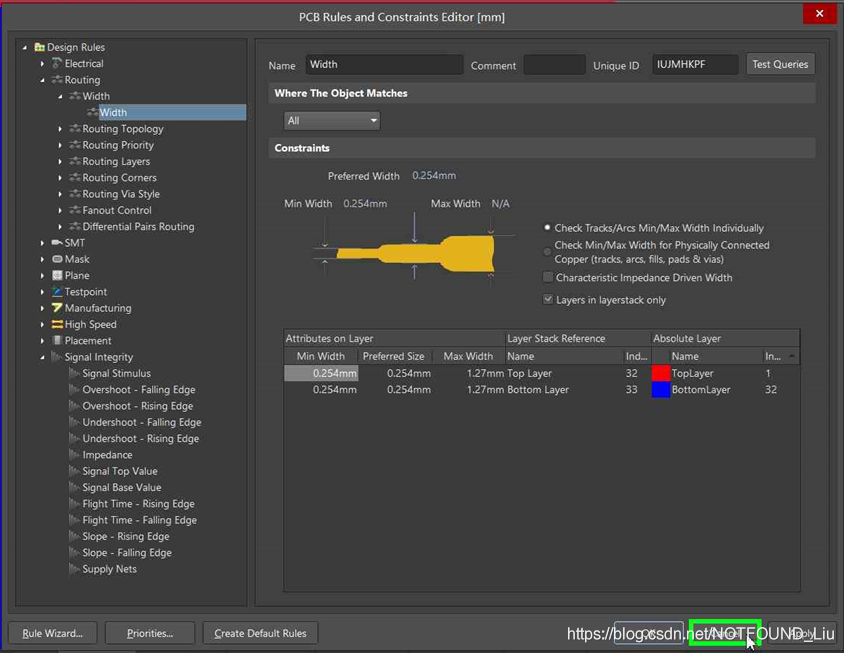
Task: Open the Rule Wizard
Action: pos(53,633)
